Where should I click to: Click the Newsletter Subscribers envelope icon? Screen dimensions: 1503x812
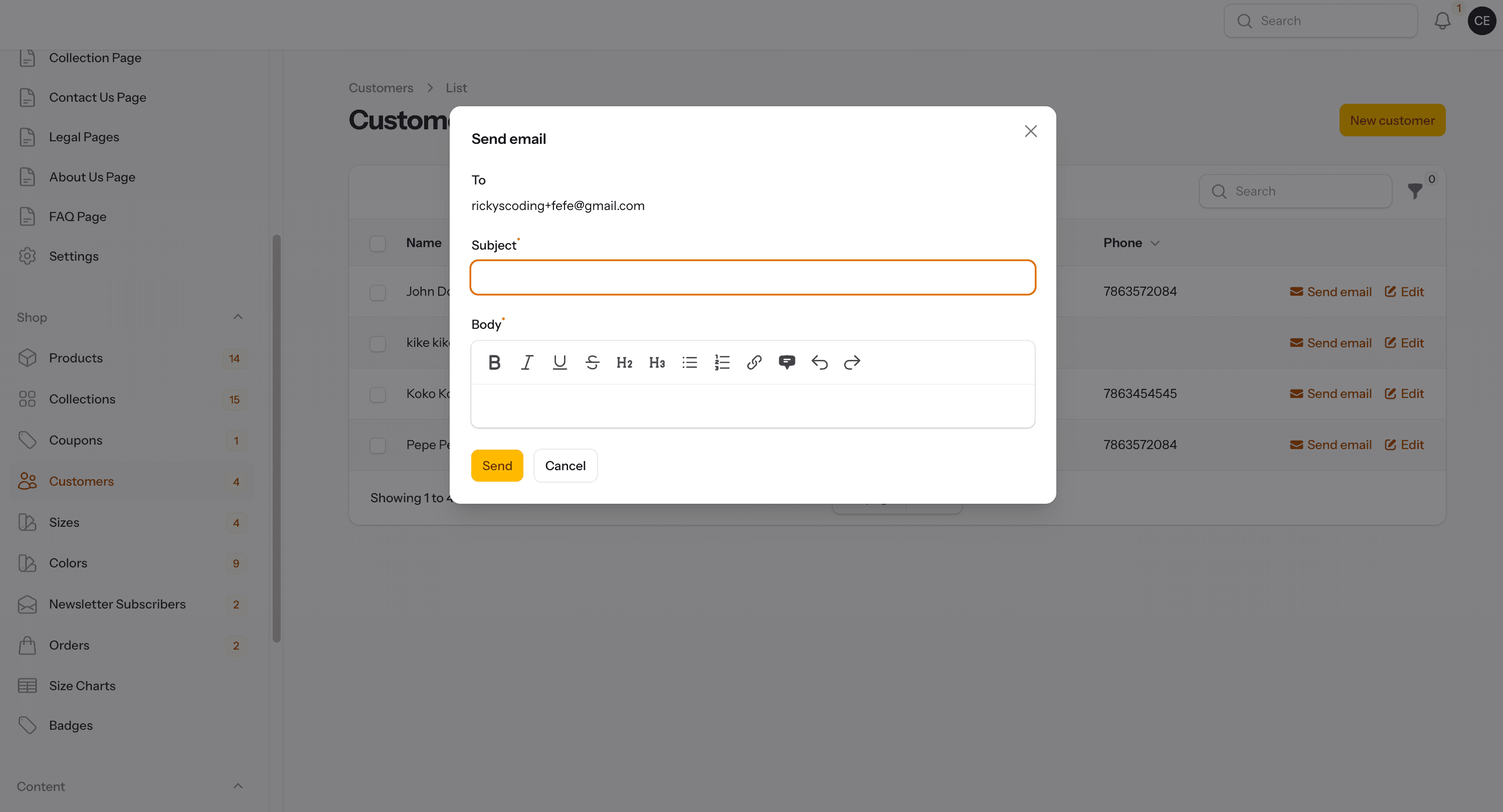(x=28, y=604)
